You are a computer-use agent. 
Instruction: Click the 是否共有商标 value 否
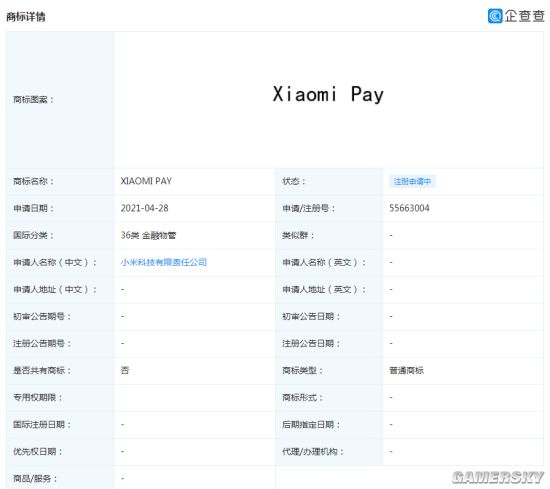pyautogui.click(x=125, y=370)
